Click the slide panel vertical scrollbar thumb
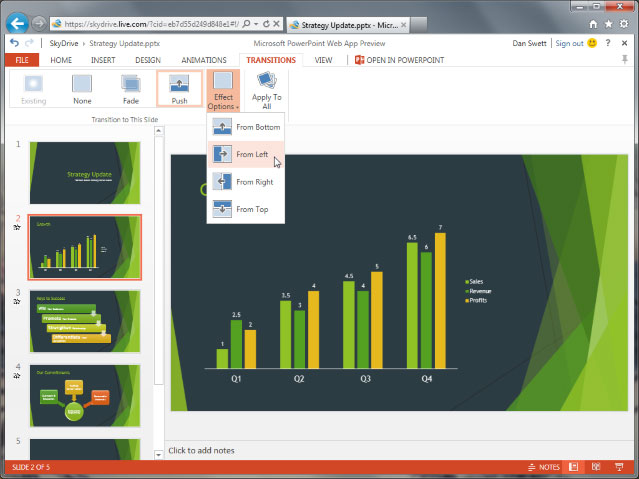The image size is (639, 479). (159, 260)
